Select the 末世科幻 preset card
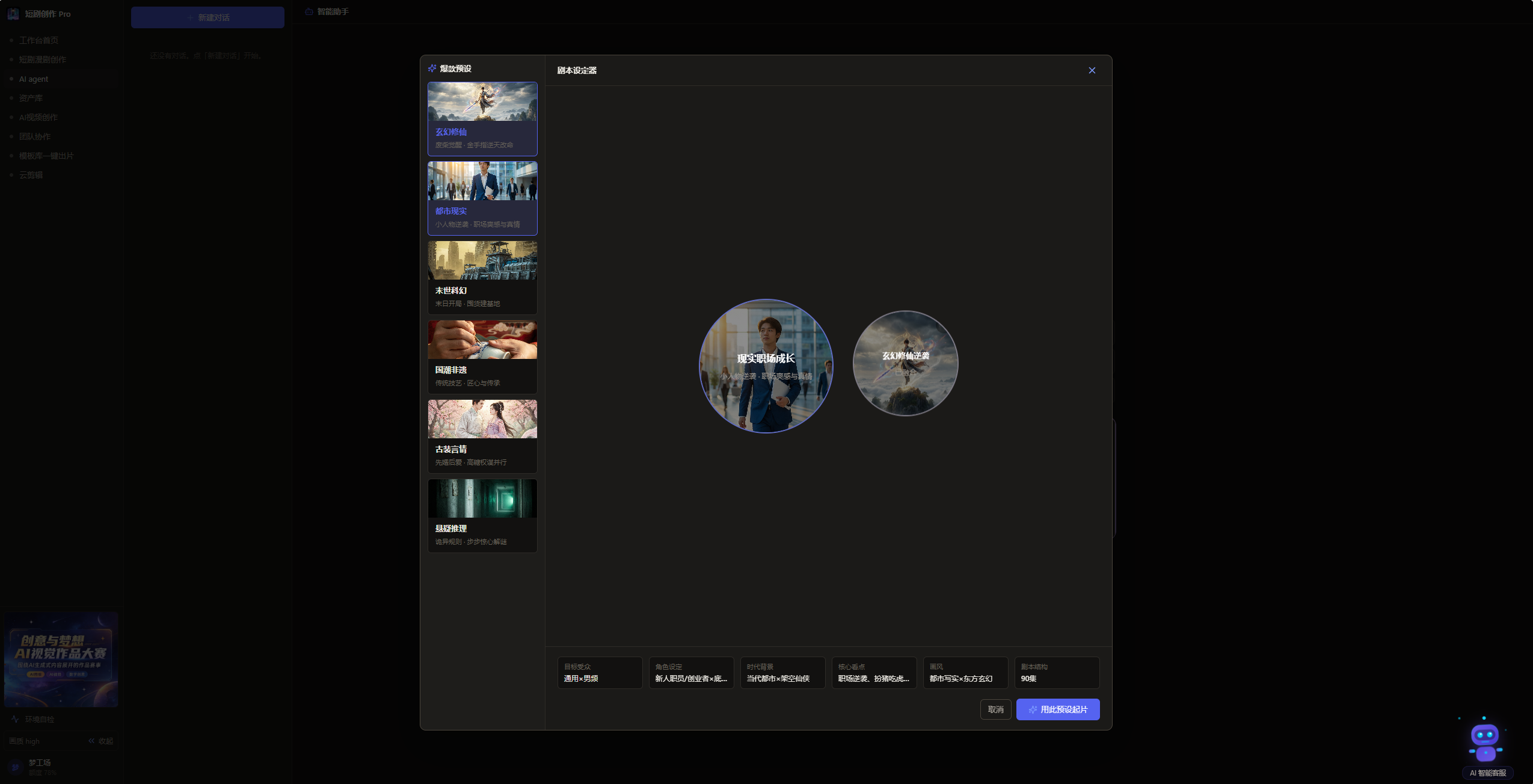This screenshot has height=784, width=1533. pos(482,278)
